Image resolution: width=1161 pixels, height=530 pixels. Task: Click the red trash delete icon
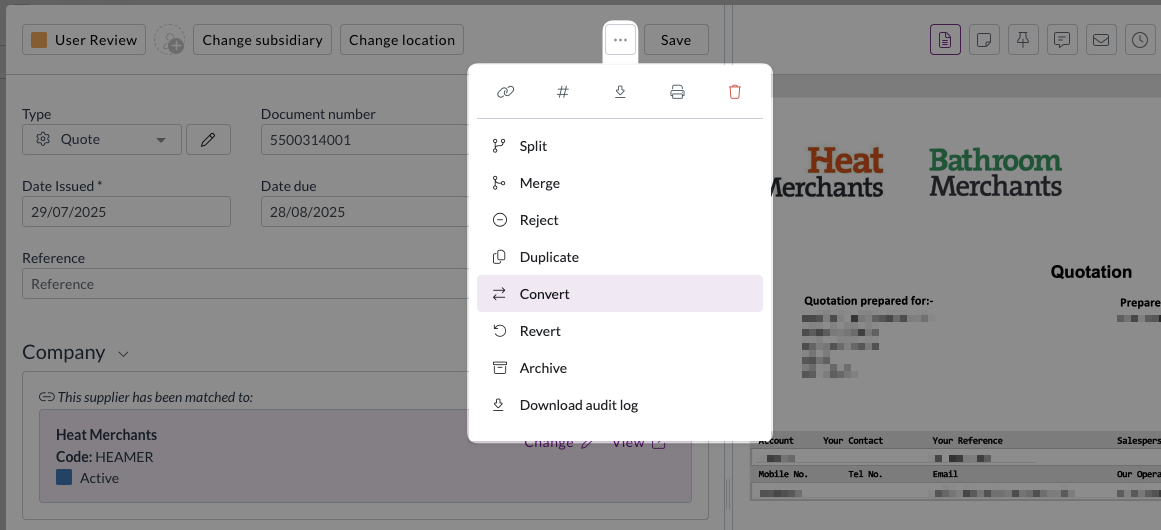[x=735, y=92]
